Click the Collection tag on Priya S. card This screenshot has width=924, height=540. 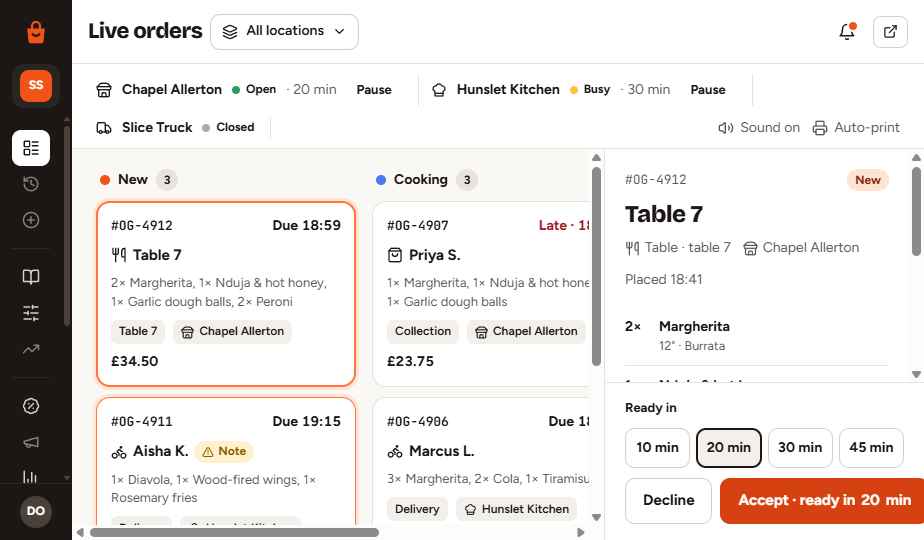pyautogui.click(x=423, y=331)
